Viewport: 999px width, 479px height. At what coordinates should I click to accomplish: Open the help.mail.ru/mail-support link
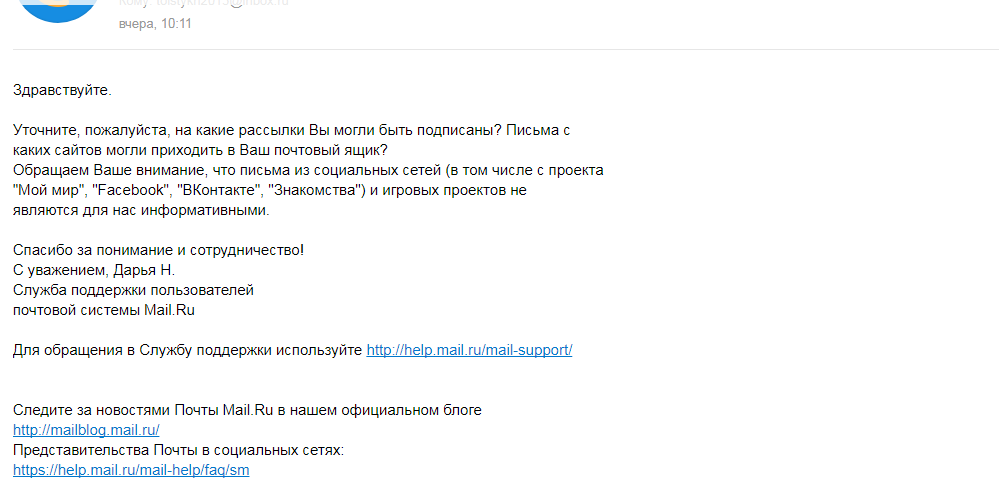[469, 350]
